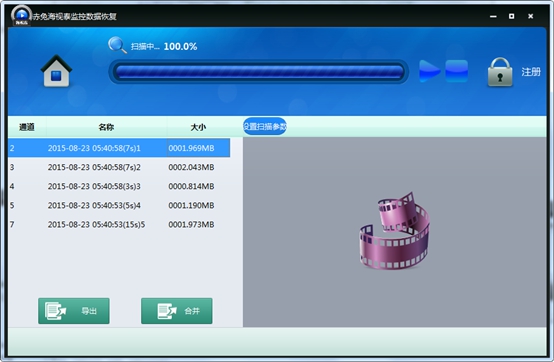This screenshot has height=362, width=554.
Task: Select row 2015-08-23 05:40:58(7s)1
Action: pyautogui.click(x=119, y=148)
